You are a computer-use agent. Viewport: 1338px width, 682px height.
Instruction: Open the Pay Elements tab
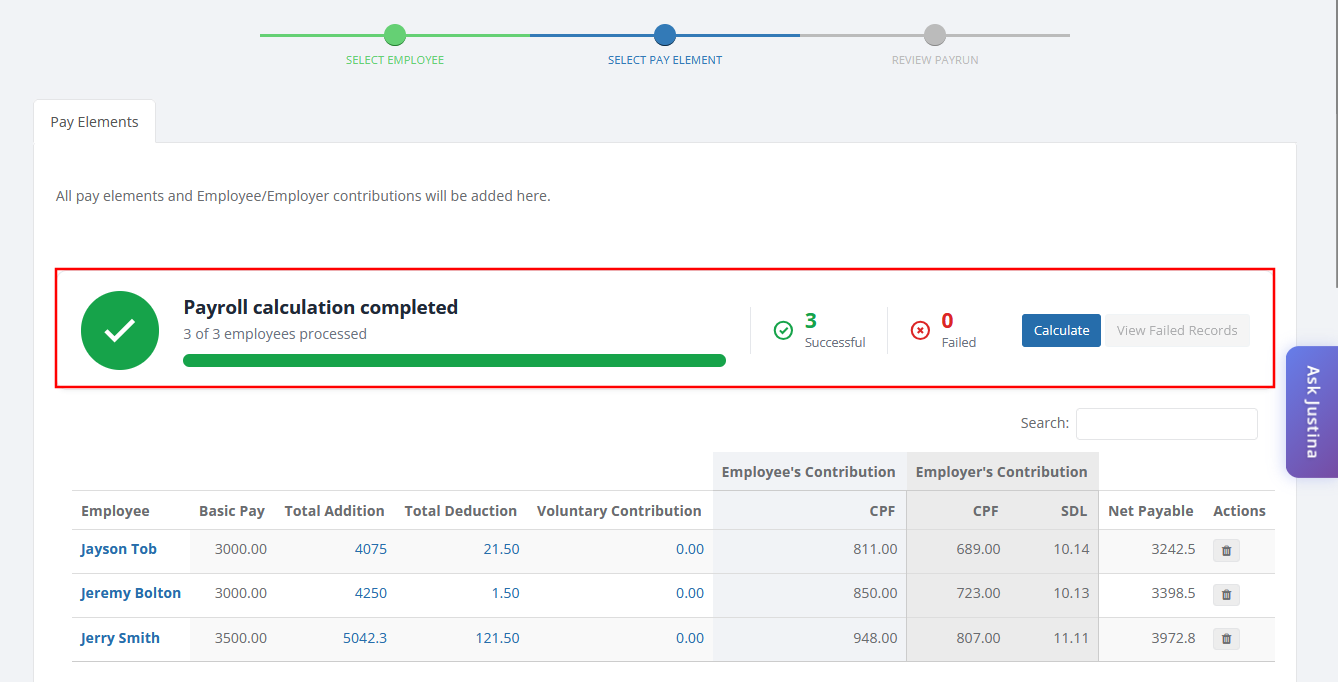[x=95, y=122]
